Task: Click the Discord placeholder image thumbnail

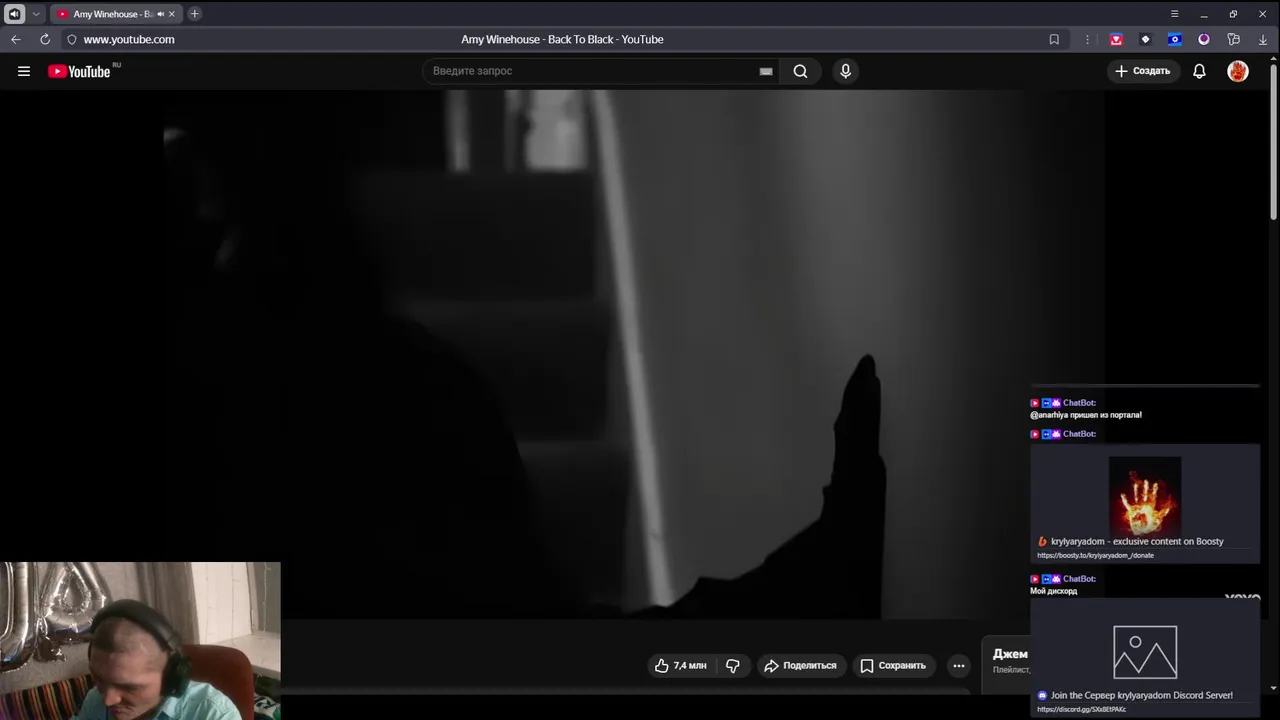Action: tap(1145, 652)
